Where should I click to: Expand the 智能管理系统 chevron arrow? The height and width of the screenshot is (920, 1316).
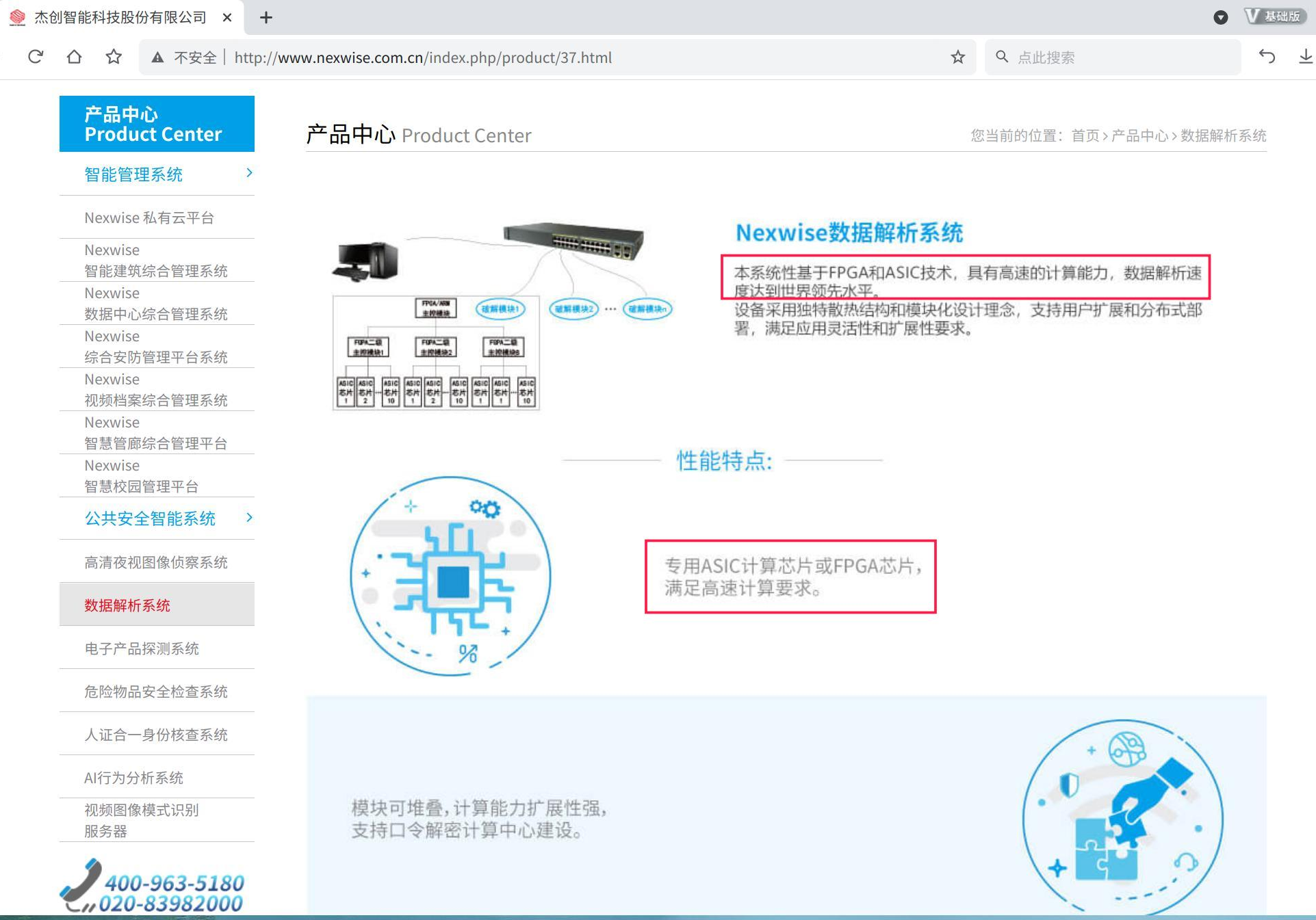(x=249, y=173)
